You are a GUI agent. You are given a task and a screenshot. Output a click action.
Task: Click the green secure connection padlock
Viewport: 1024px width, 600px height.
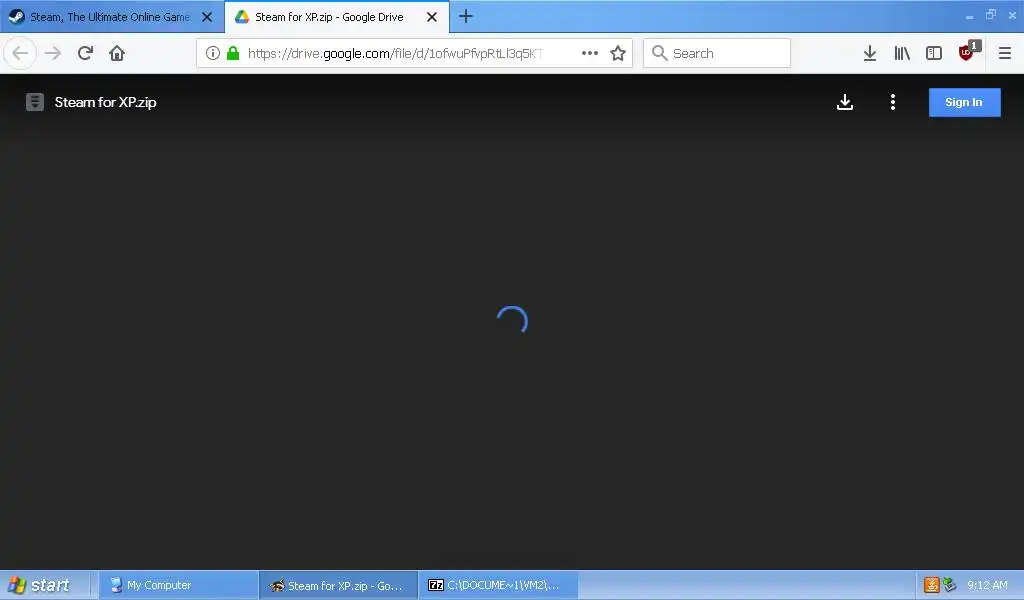233,53
